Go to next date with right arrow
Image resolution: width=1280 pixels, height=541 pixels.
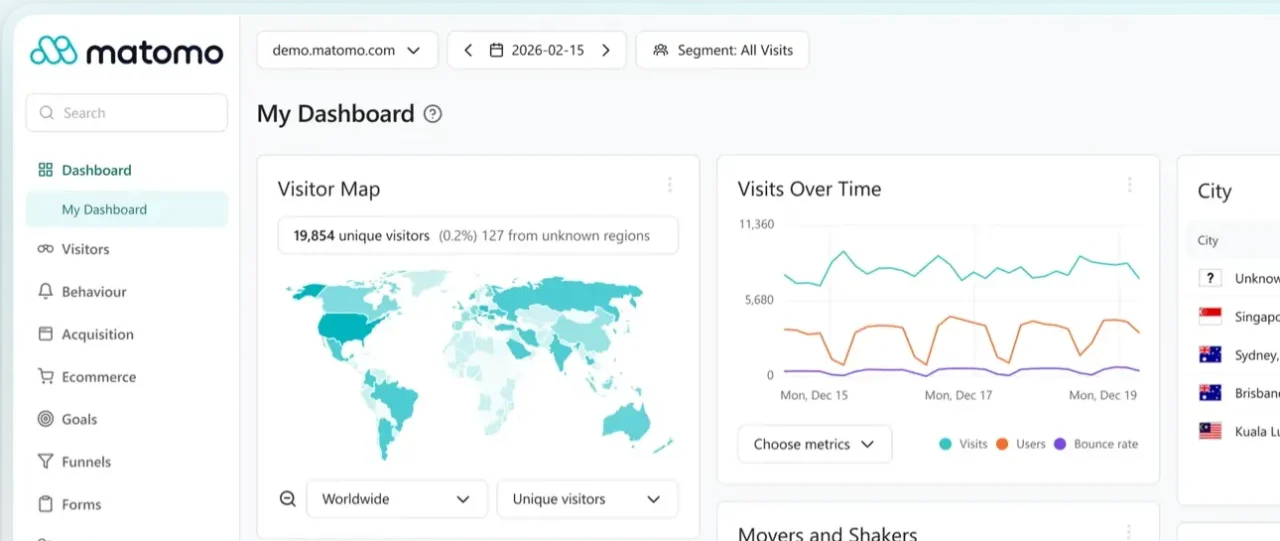605,50
